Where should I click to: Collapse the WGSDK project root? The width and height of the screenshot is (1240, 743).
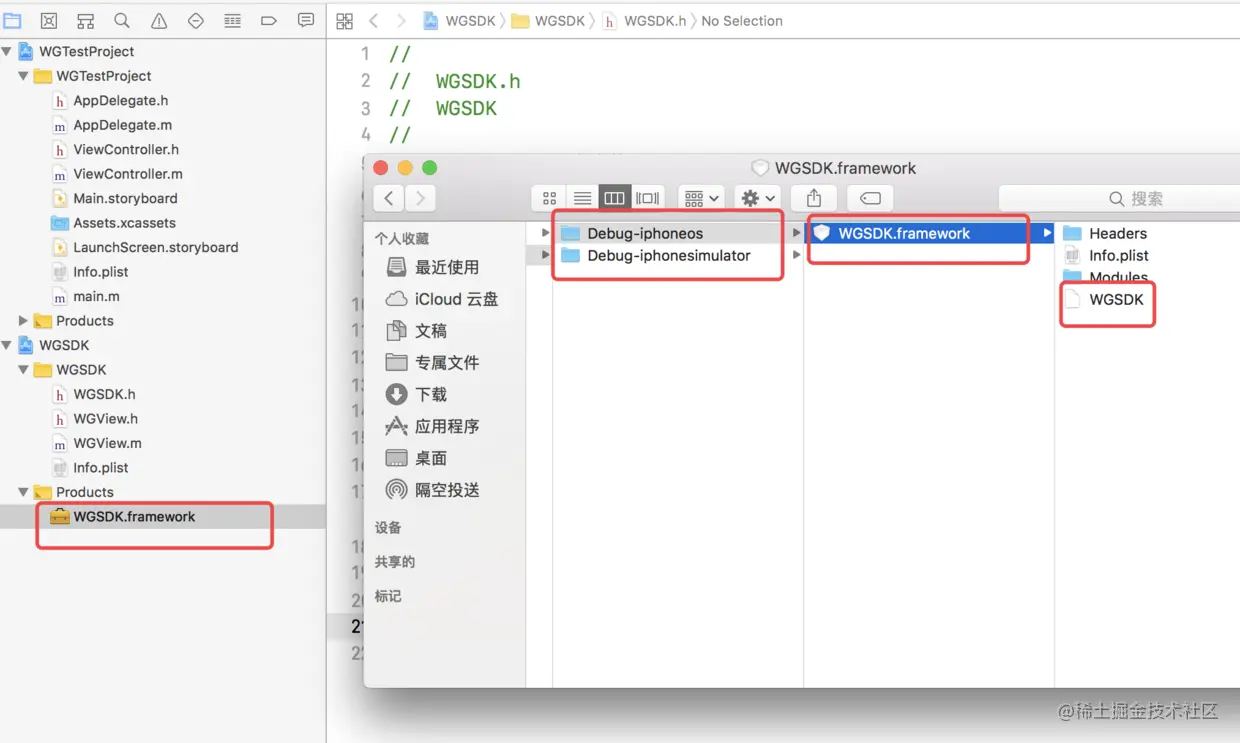7,345
